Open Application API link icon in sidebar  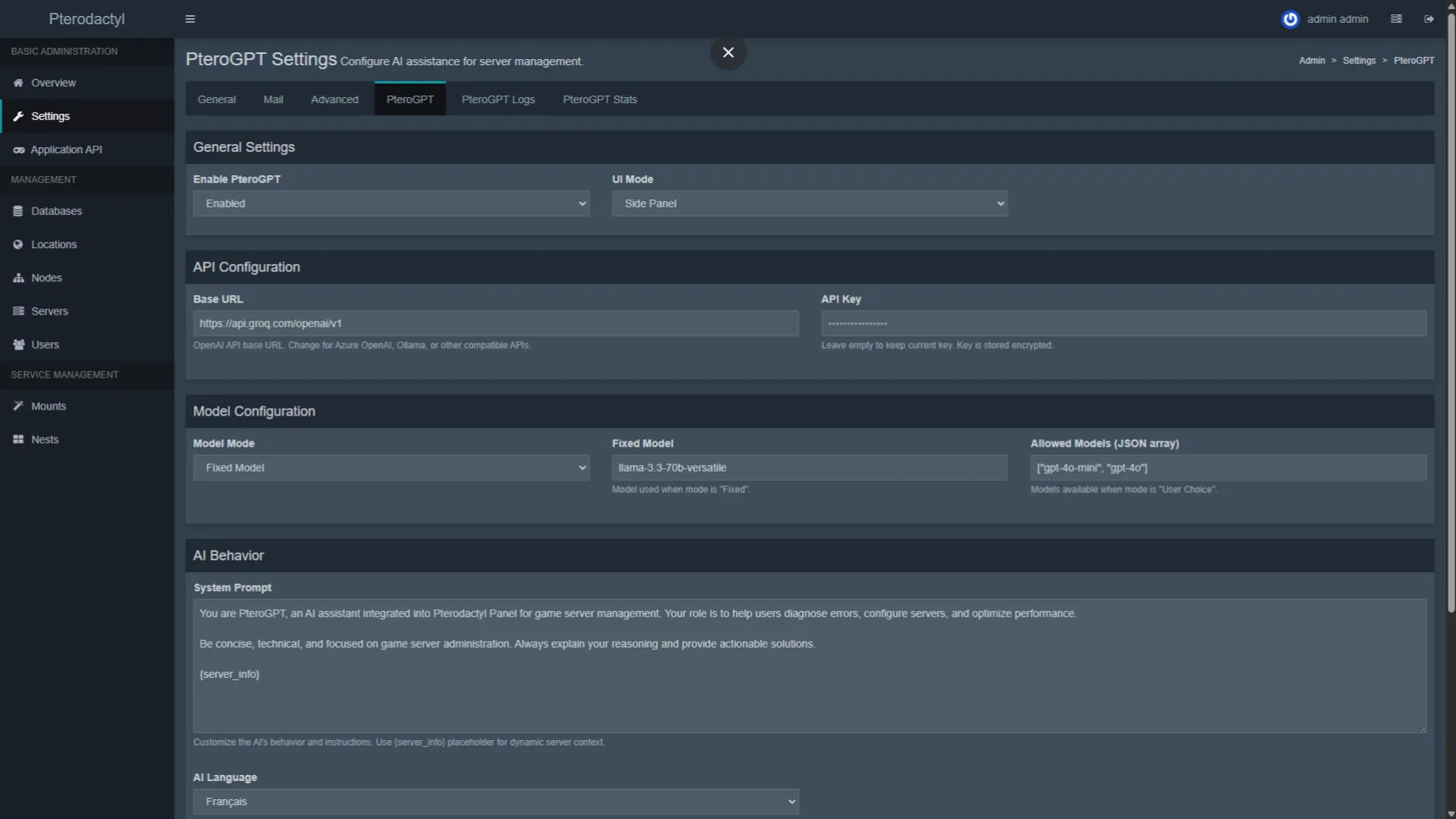pos(18,150)
